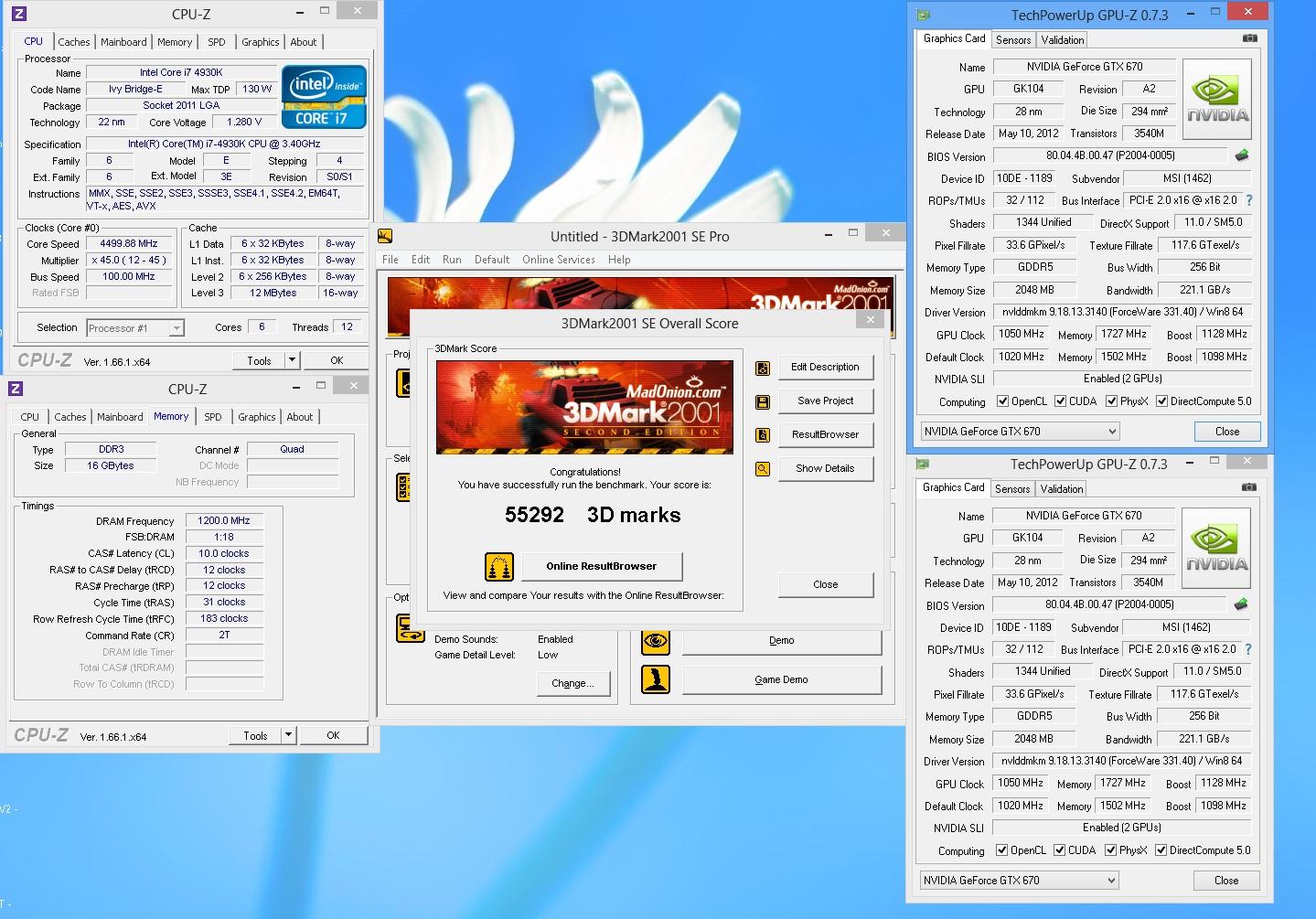Viewport: 1316px width, 919px height.
Task: Click Close button in lower GPU-Z
Action: pyautogui.click(x=1226, y=881)
